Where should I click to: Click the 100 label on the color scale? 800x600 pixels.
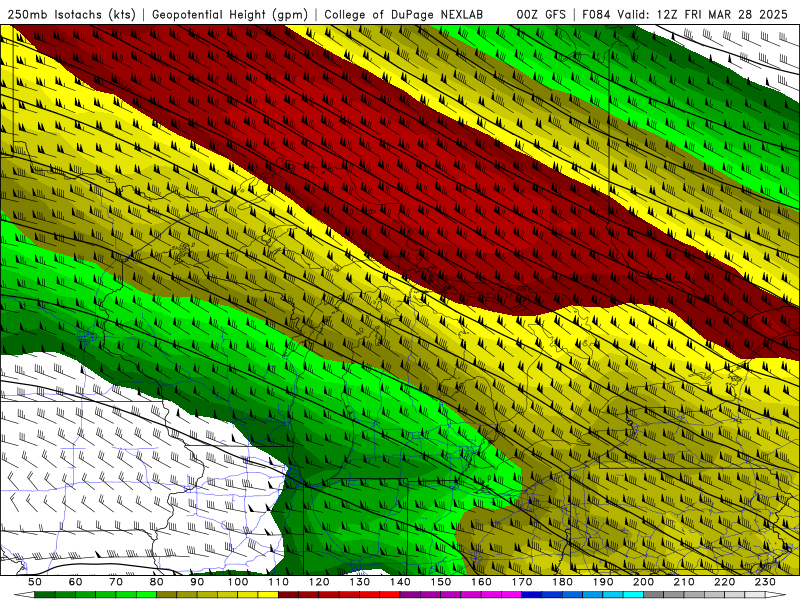pyautogui.click(x=238, y=582)
